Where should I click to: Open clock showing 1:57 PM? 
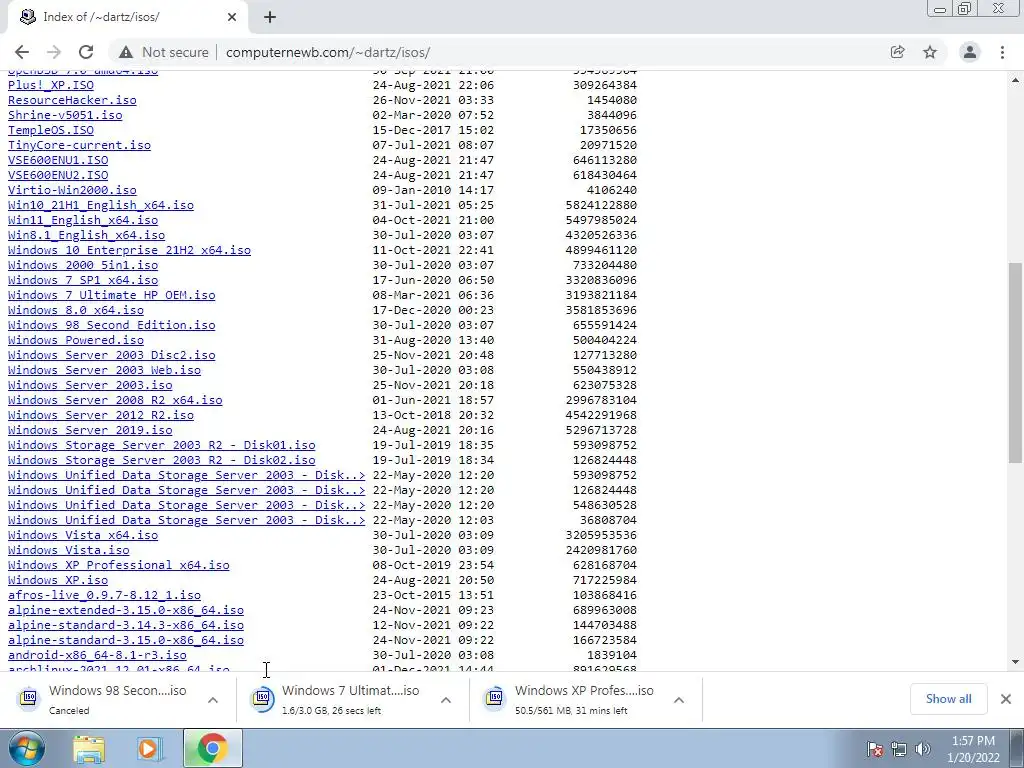(973, 749)
